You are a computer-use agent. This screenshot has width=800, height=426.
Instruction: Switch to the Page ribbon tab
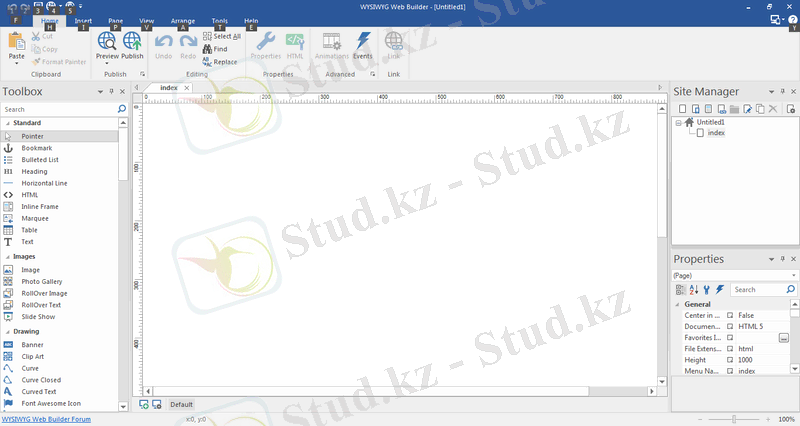click(x=116, y=21)
